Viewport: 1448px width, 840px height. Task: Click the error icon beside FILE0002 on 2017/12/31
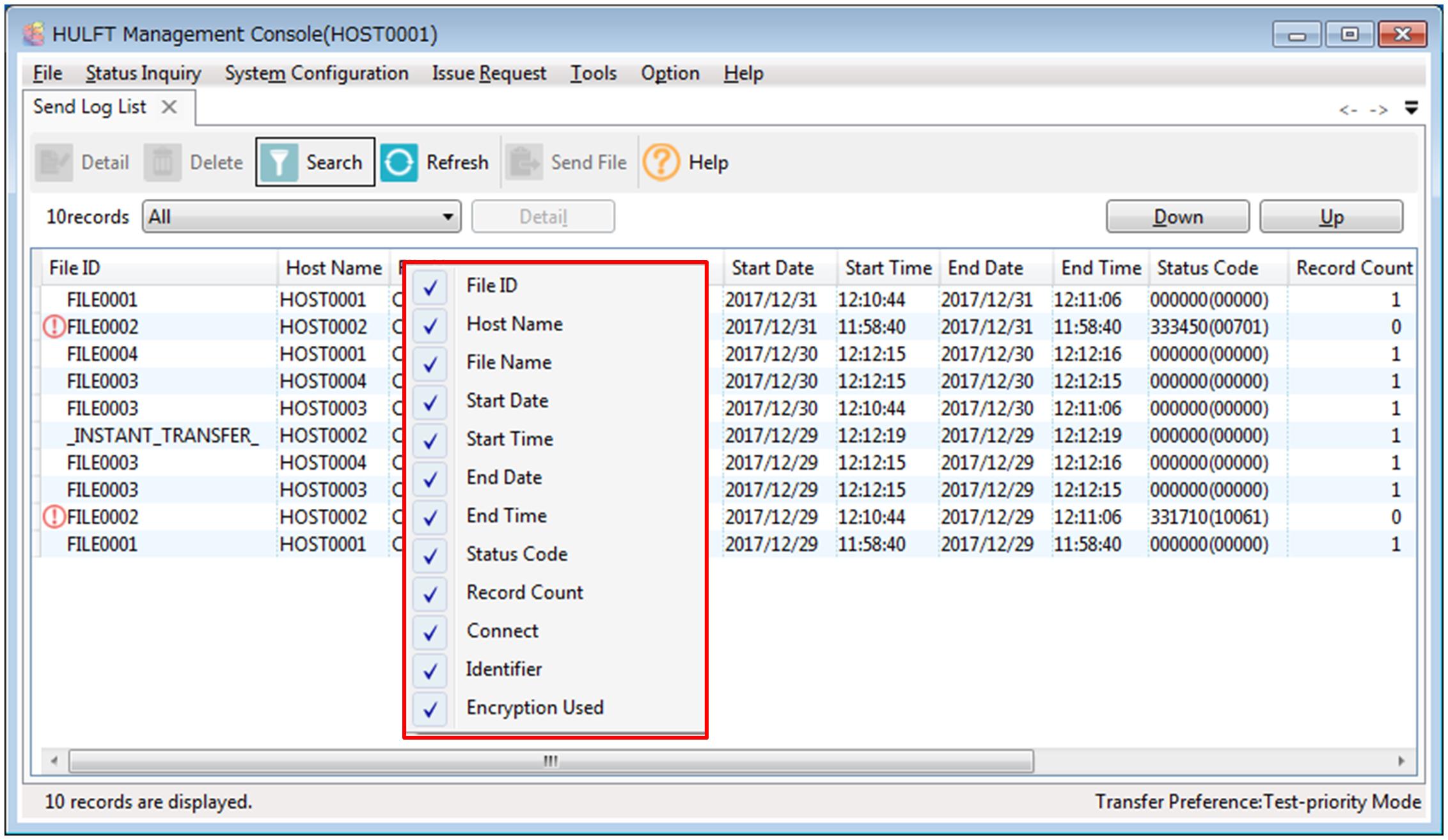(54, 327)
